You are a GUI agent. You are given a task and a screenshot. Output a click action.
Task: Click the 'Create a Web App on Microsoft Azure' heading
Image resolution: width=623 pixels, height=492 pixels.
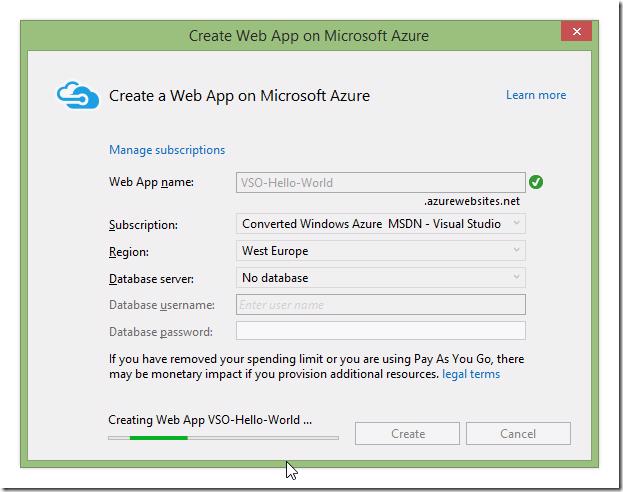coord(239,96)
